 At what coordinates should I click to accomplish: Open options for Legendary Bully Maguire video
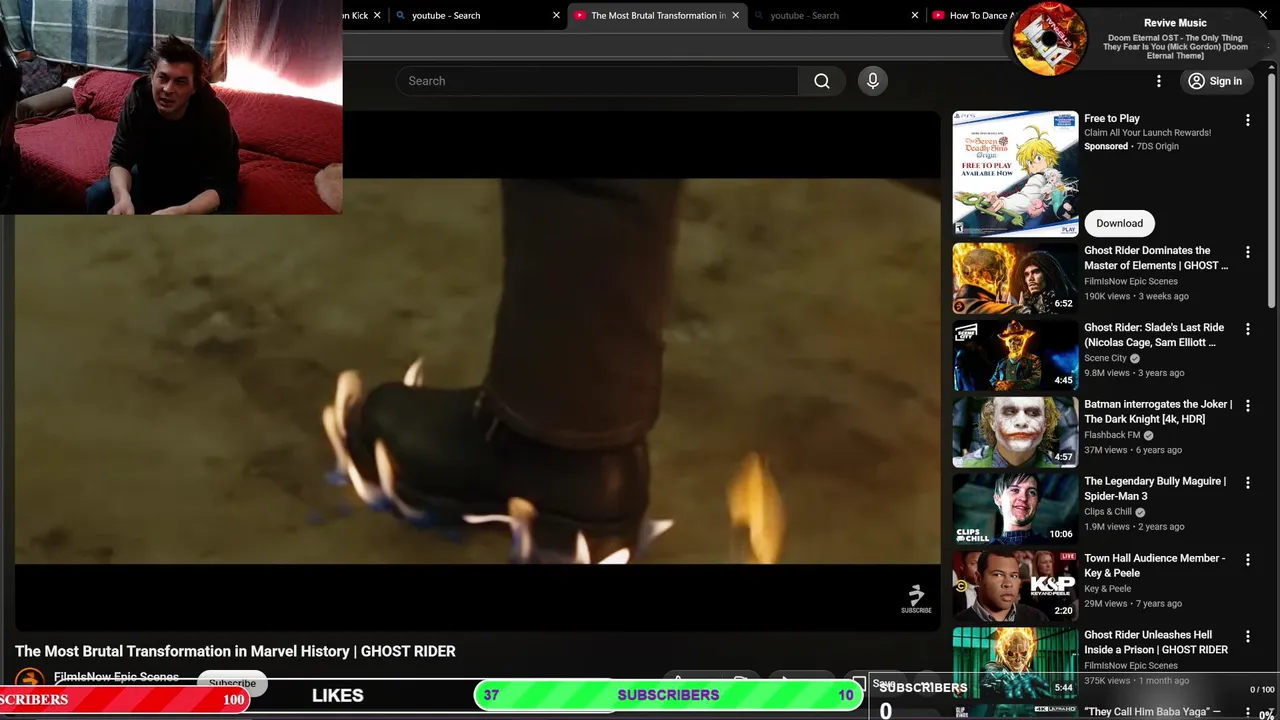coord(1247,483)
